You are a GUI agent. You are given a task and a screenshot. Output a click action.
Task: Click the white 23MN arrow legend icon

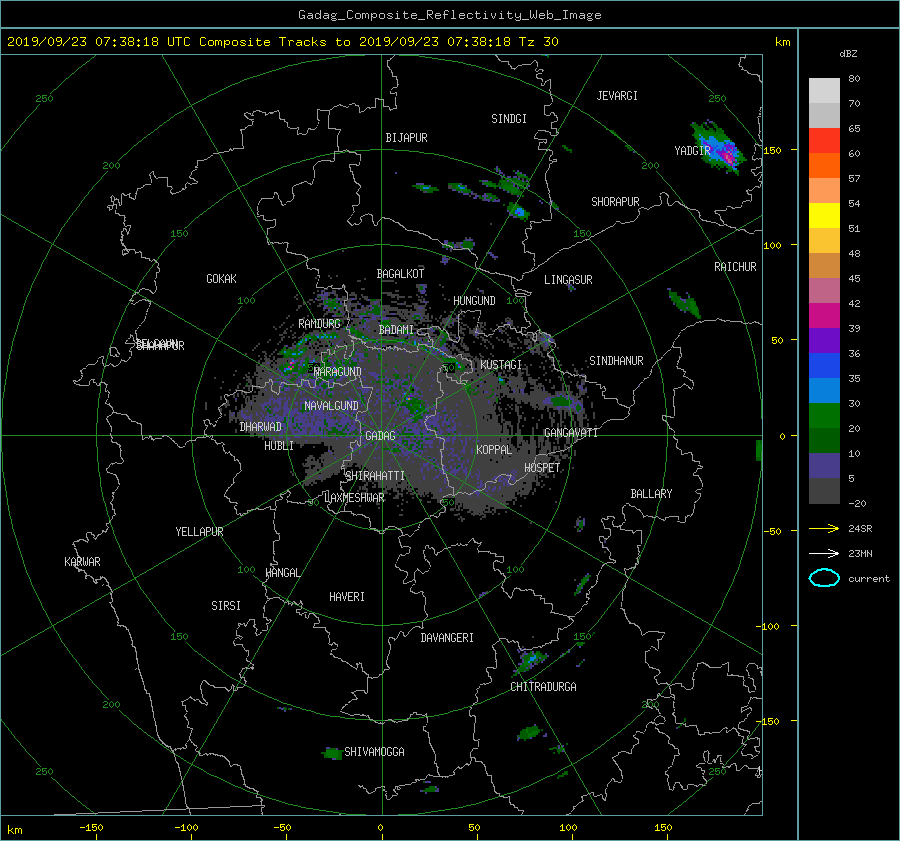pos(824,553)
